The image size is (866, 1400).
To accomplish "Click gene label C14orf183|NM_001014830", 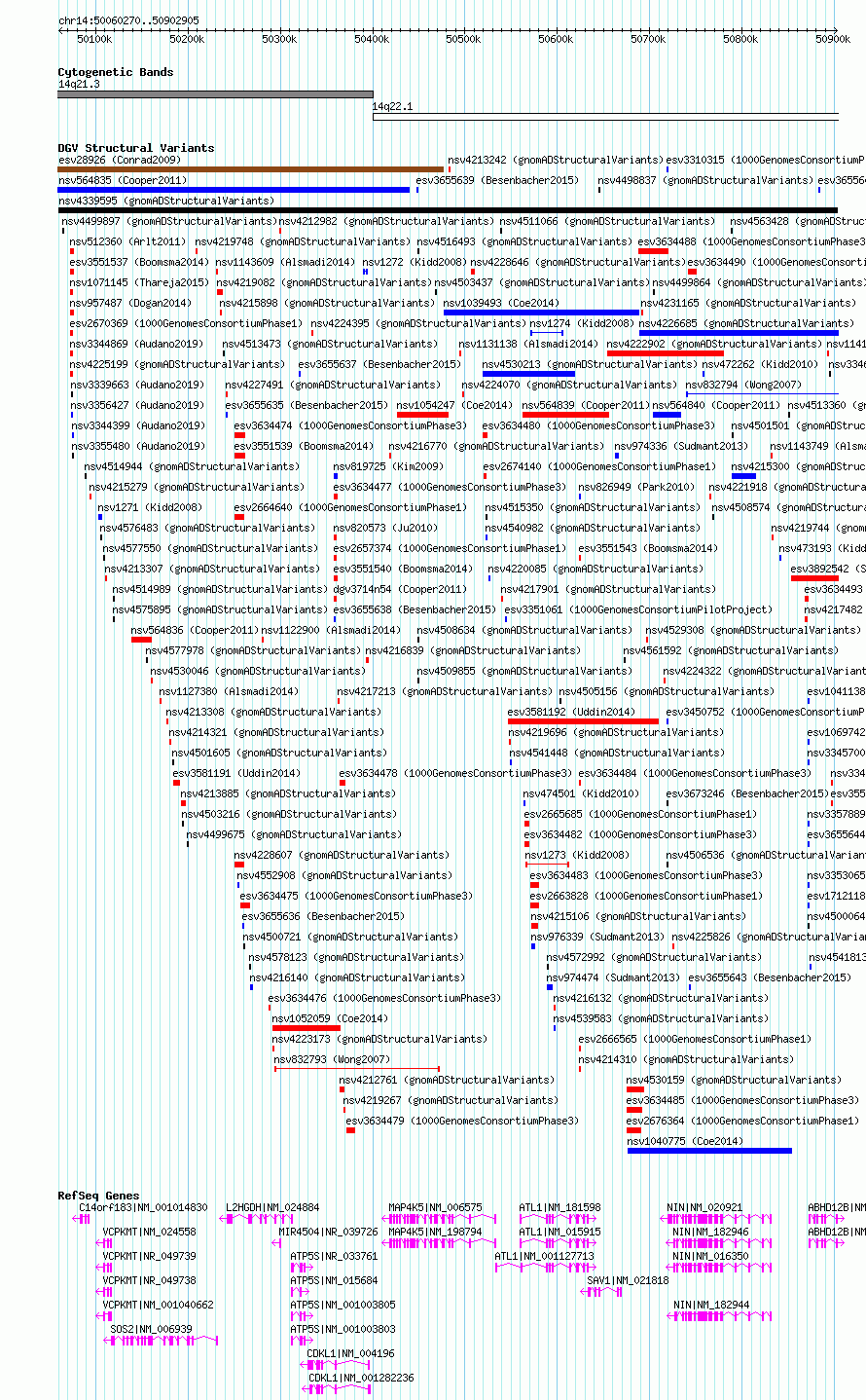I will (143, 1207).
